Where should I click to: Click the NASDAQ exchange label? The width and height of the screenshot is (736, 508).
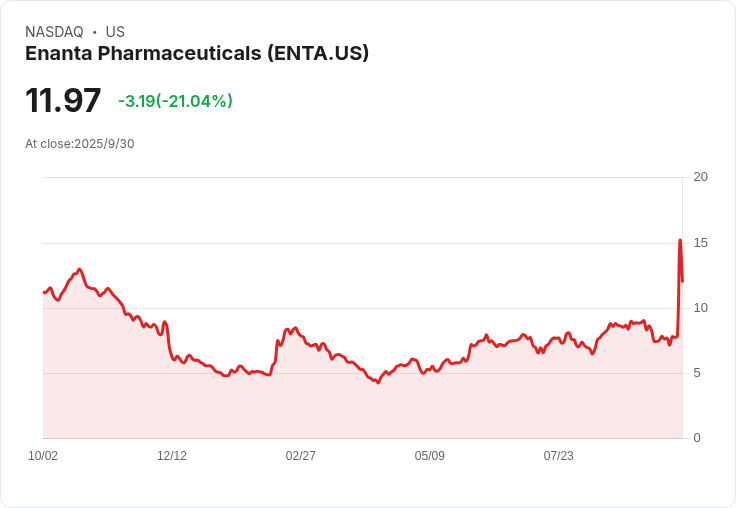tap(54, 32)
